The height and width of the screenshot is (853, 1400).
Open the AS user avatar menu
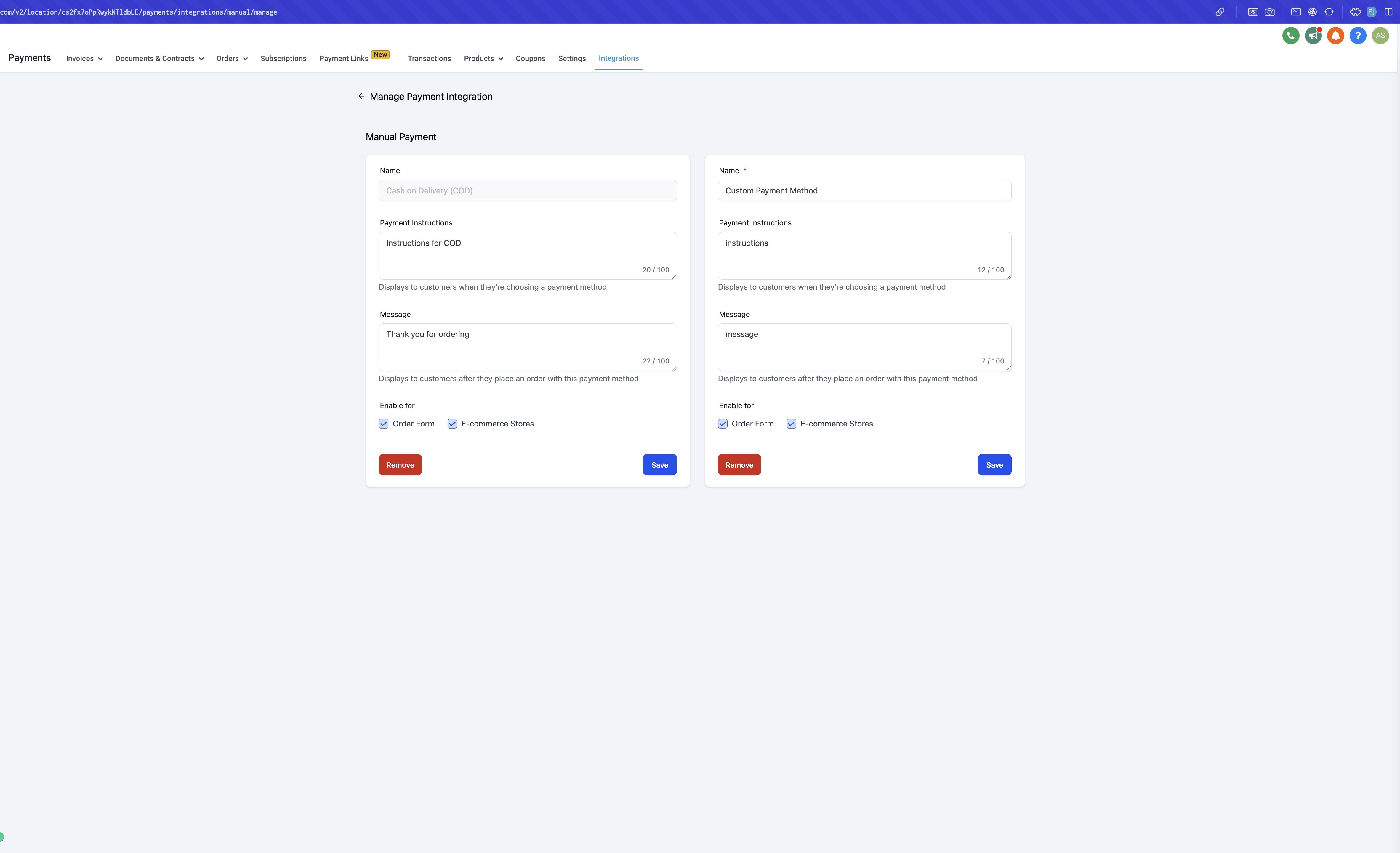1380,36
